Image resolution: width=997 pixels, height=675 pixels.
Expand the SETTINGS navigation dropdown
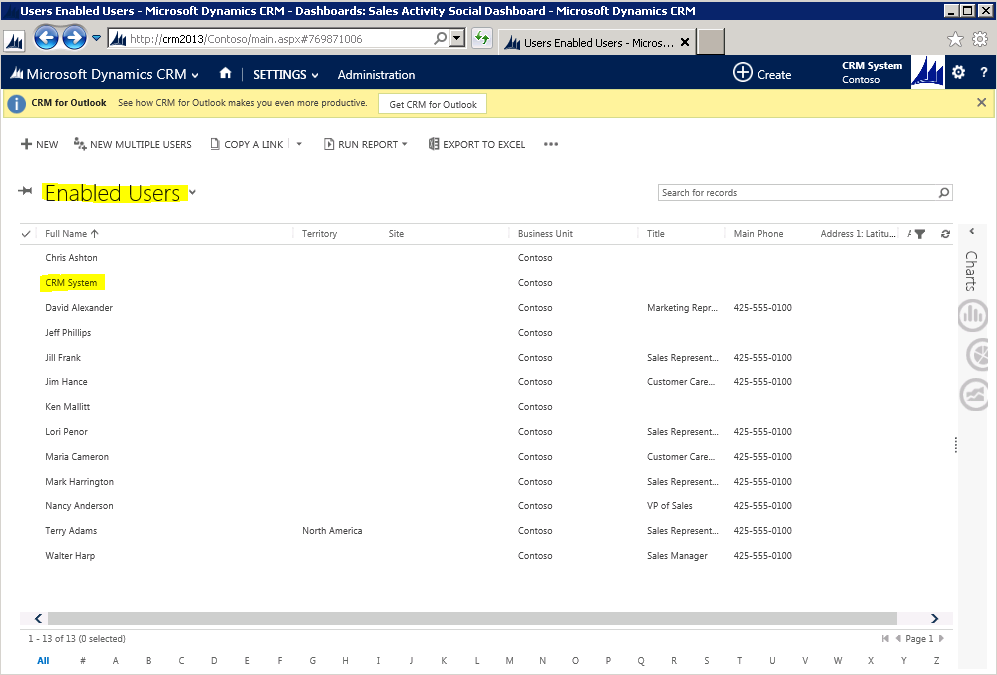tap(285, 74)
